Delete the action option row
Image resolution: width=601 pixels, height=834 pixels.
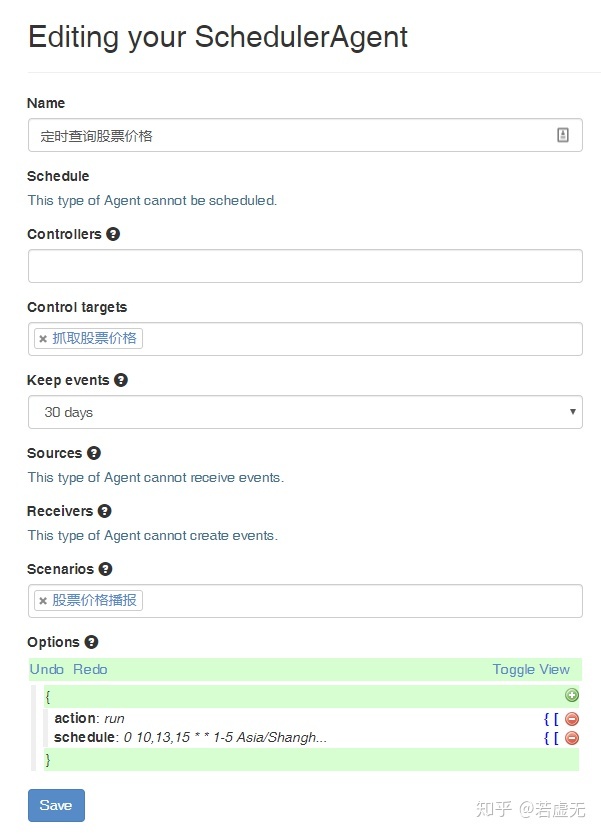coord(572,718)
